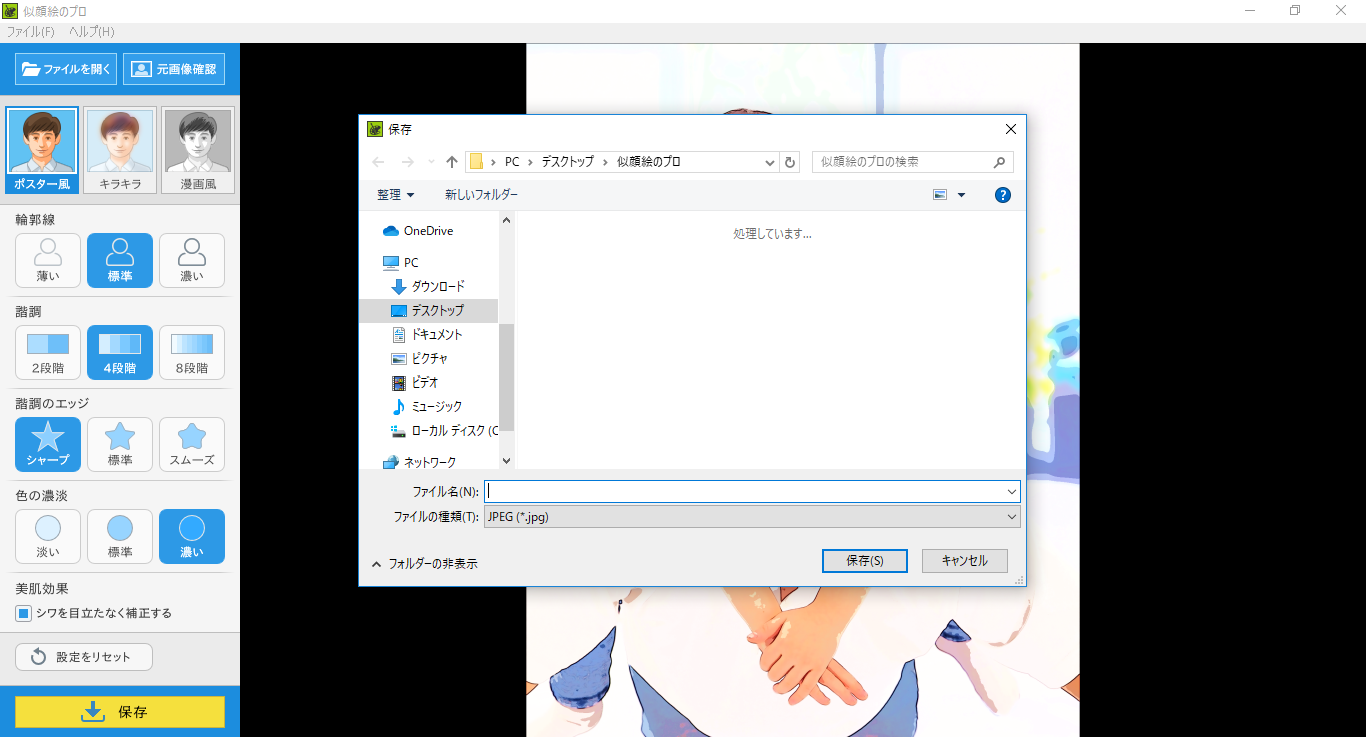The height and width of the screenshot is (737, 1366).
Task: Open a file with ファイルを開く
Action: coord(64,68)
